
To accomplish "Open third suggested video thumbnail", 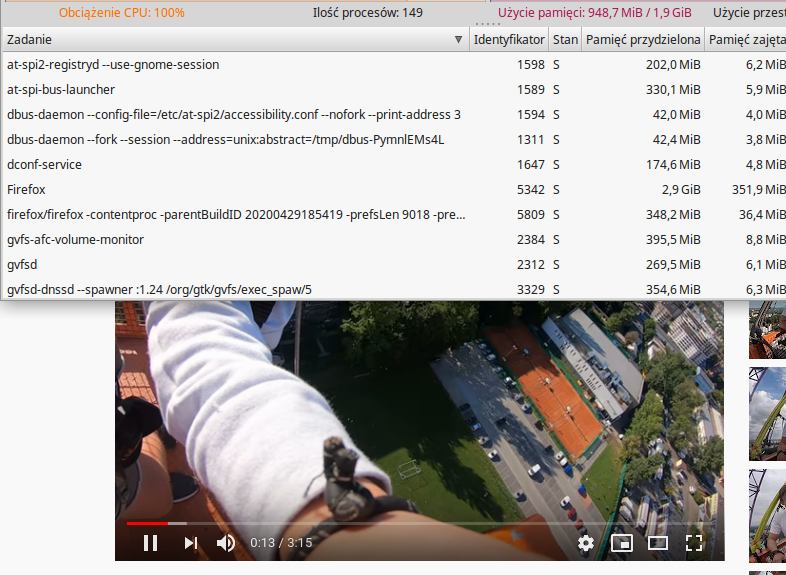I will click(767, 516).
